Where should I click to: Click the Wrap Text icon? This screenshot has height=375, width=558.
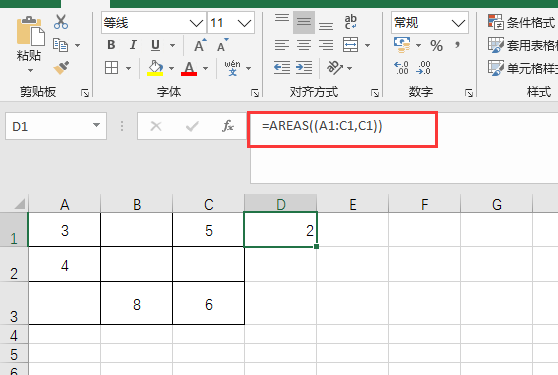(351, 22)
